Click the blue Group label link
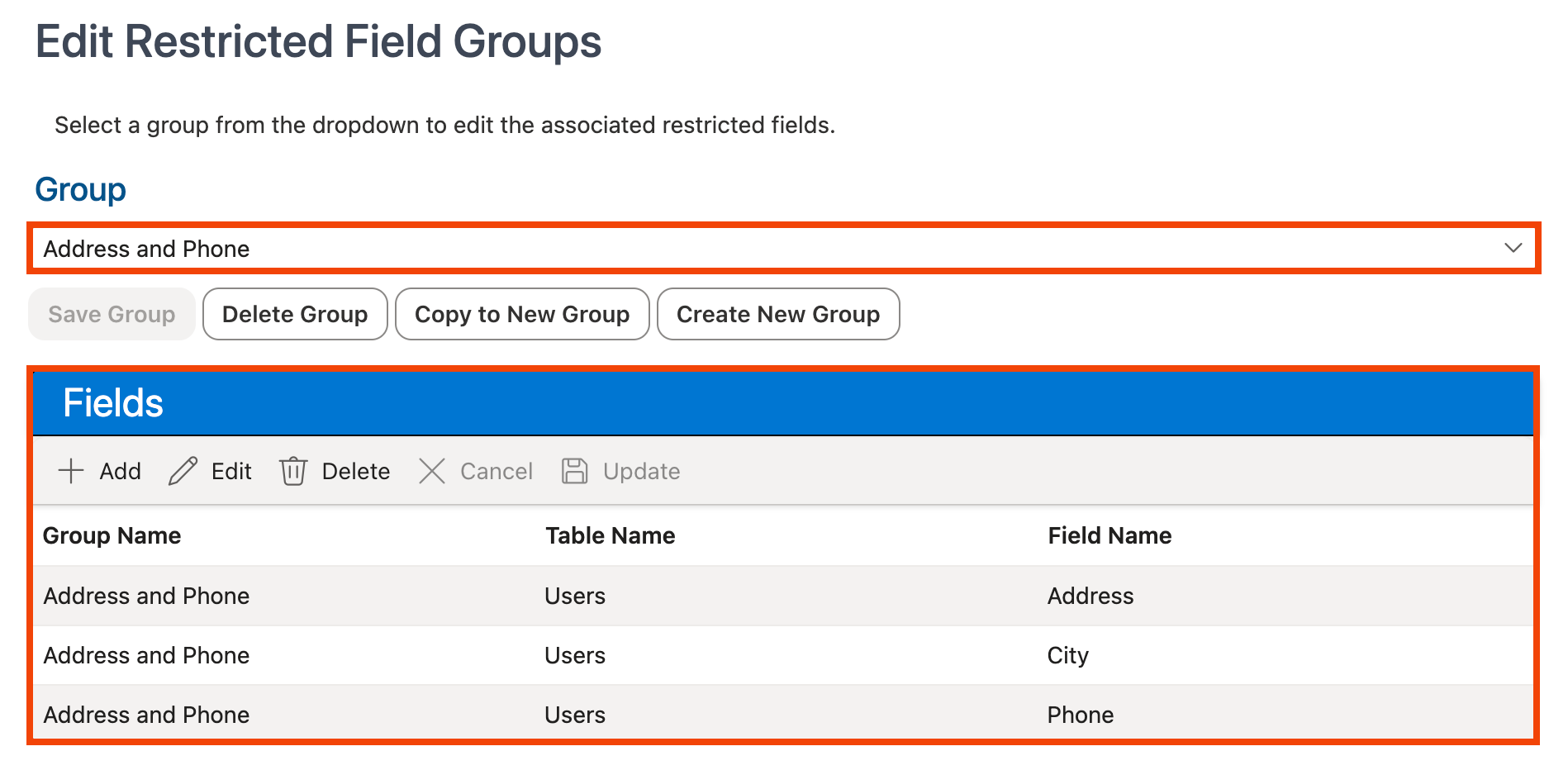1568x770 pixels. [81, 189]
